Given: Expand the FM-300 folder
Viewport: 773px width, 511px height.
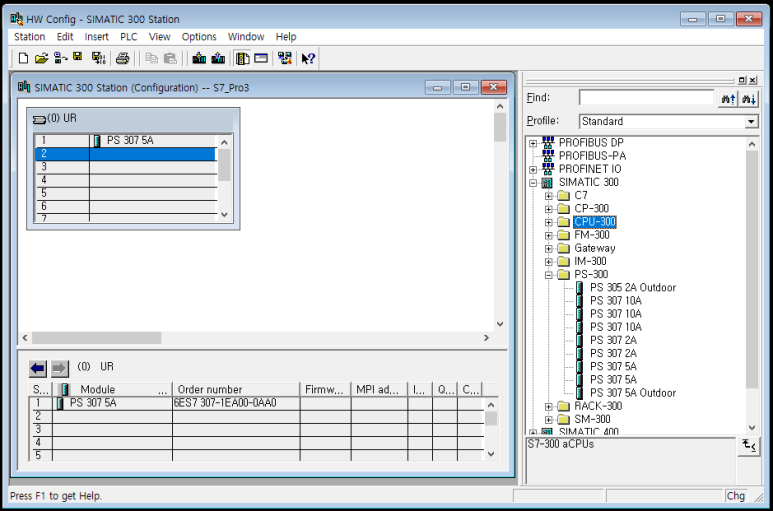Looking at the screenshot, I should click(549, 236).
